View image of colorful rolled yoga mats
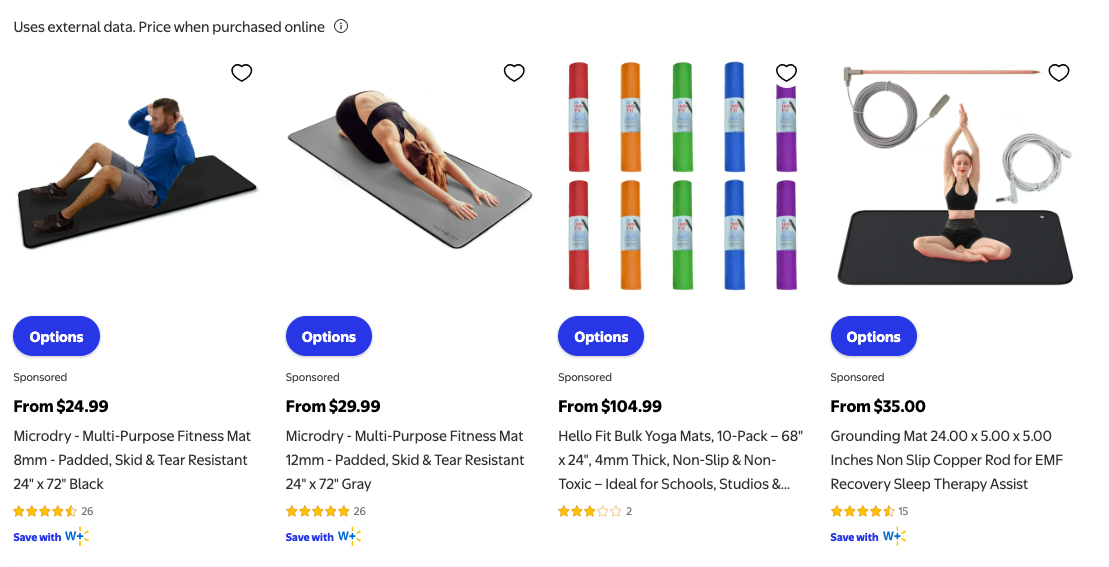This screenshot has width=1109, height=567. click(x=682, y=177)
